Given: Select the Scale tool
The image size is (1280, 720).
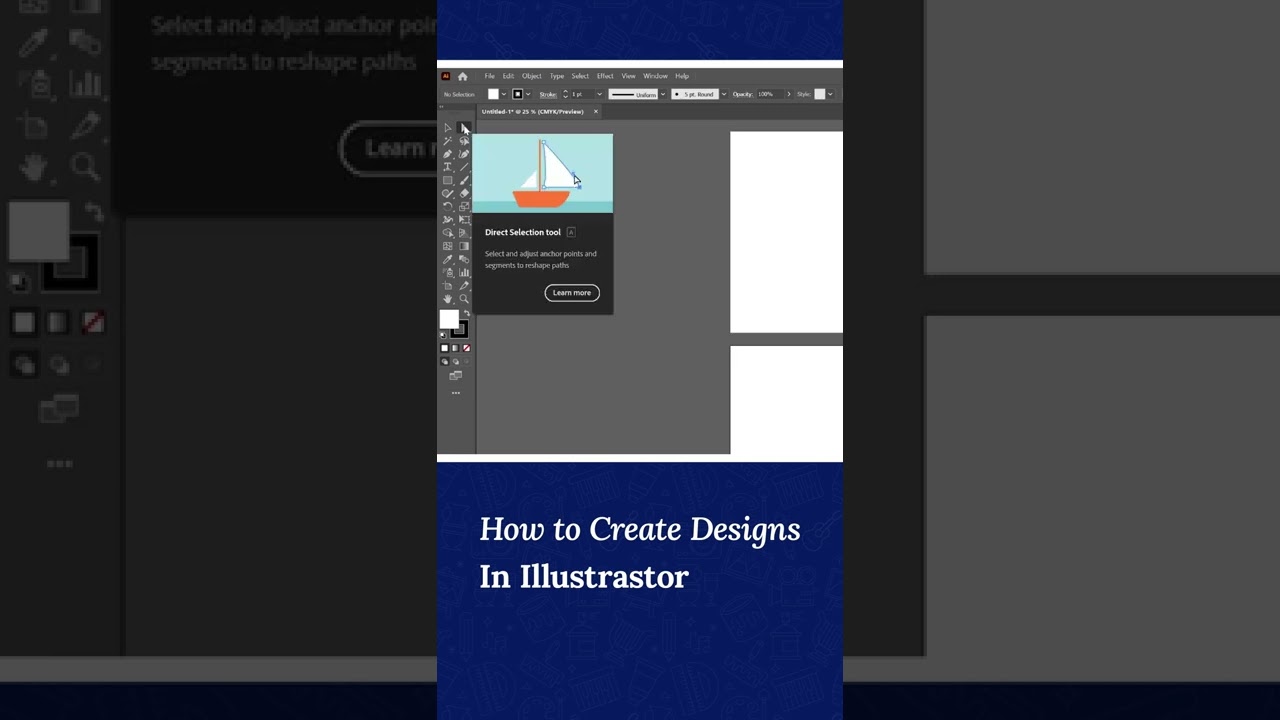Looking at the screenshot, I should (464, 206).
